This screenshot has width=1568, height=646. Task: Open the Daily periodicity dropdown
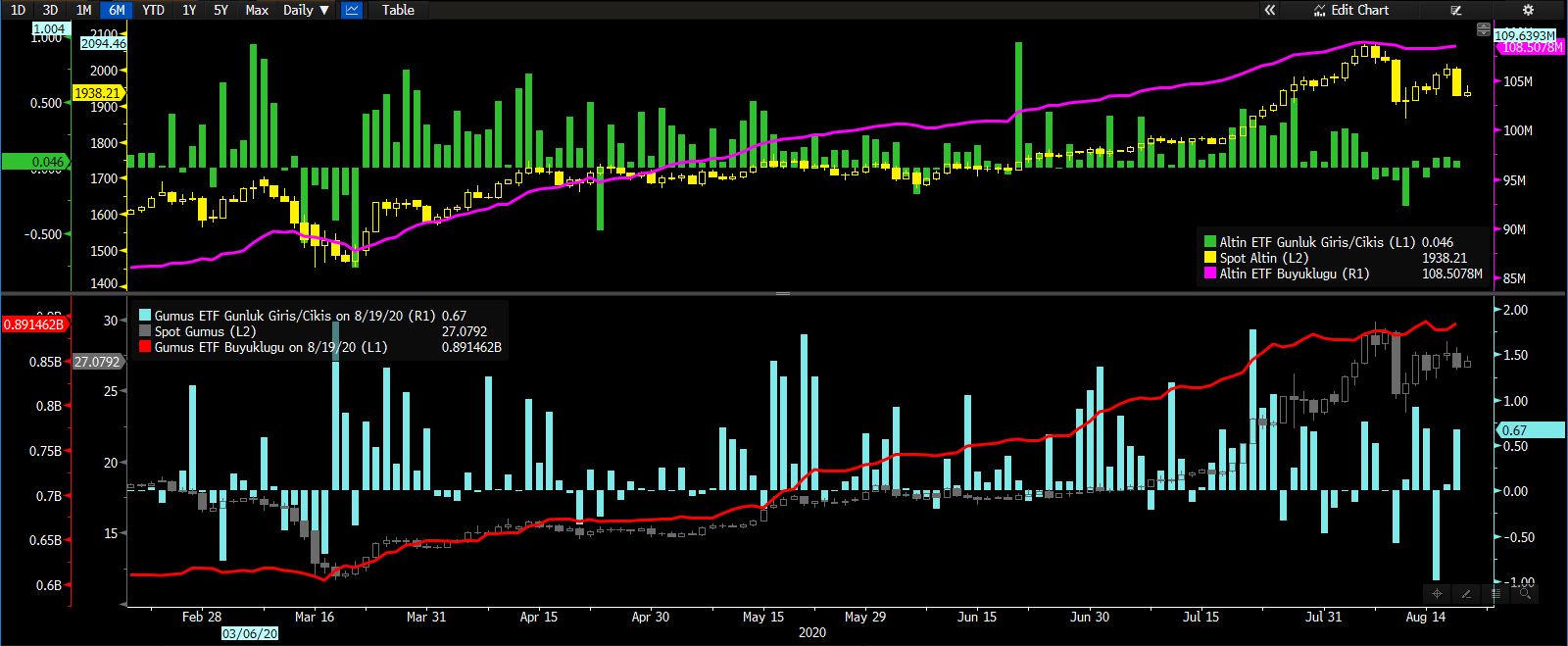(x=306, y=10)
